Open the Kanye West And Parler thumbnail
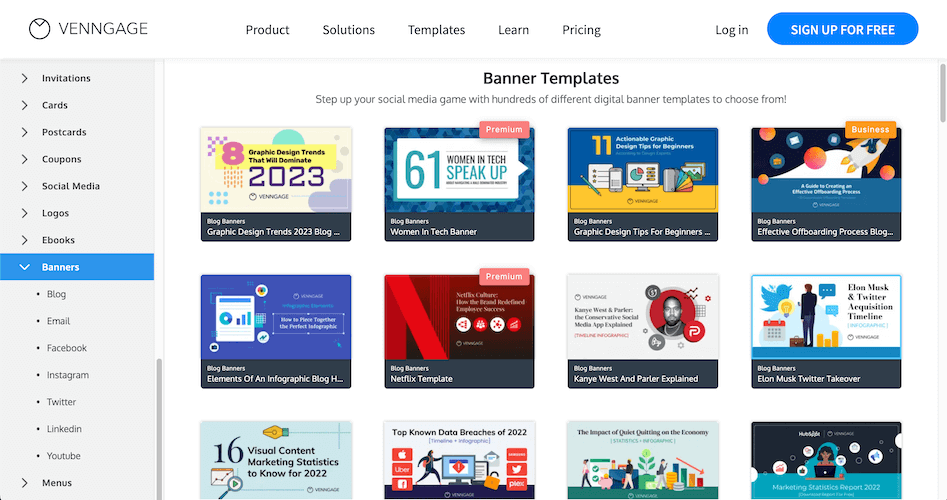This screenshot has height=500, width=947. (643, 317)
